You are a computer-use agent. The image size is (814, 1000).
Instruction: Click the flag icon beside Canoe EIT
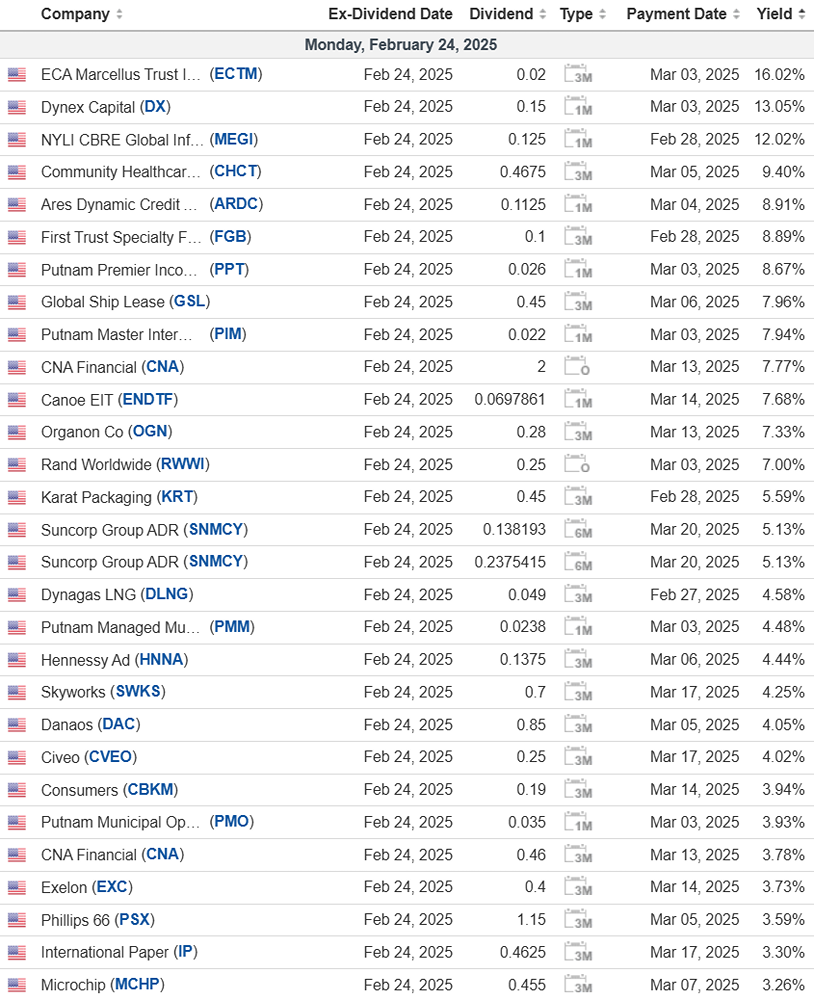pos(16,400)
